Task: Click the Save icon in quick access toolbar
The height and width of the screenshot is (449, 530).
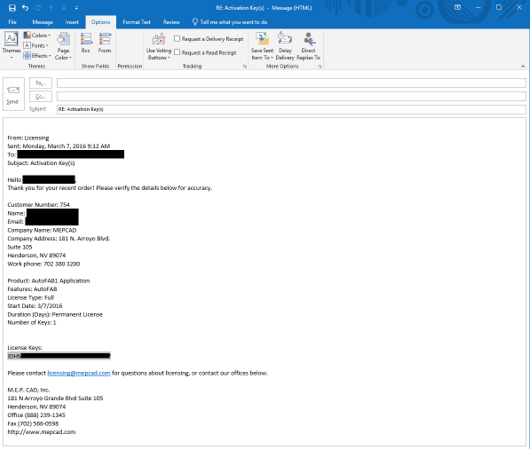Action: [12, 7]
